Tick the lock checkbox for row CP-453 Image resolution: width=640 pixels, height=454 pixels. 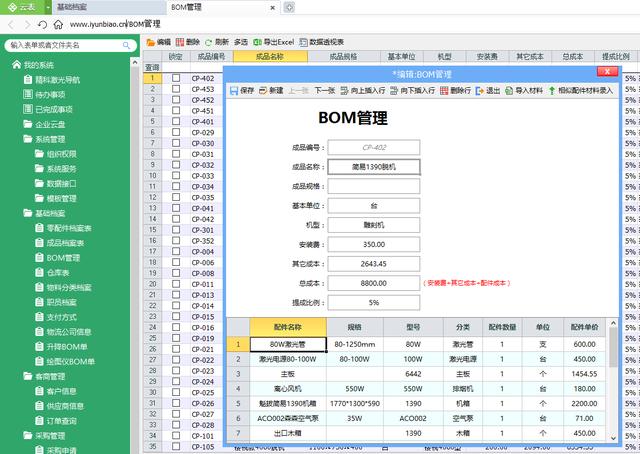point(176,100)
